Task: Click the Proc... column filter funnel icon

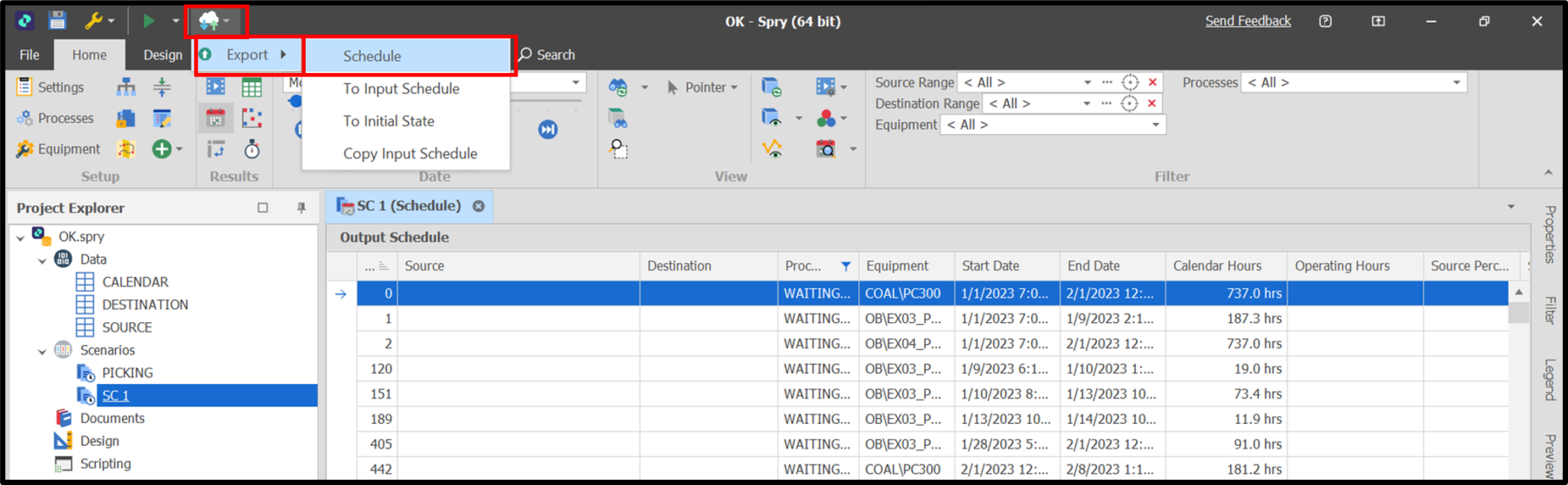Action: pyautogui.click(x=845, y=266)
